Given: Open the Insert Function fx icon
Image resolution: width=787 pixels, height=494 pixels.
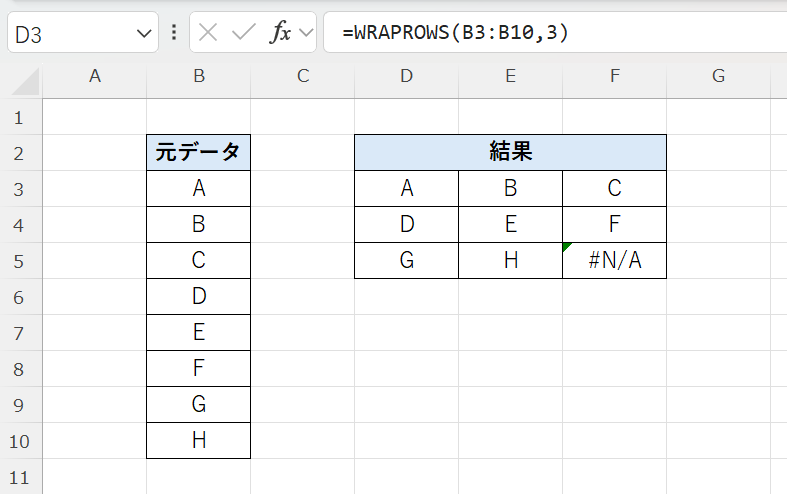Looking at the screenshot, I should (281, 32).
